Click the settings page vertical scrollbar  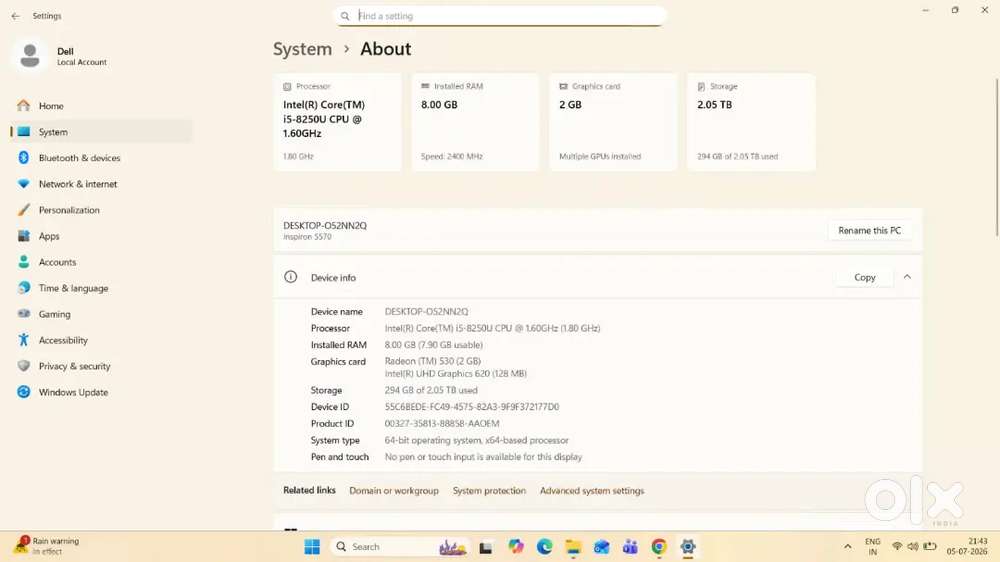(x=997, y=156)
